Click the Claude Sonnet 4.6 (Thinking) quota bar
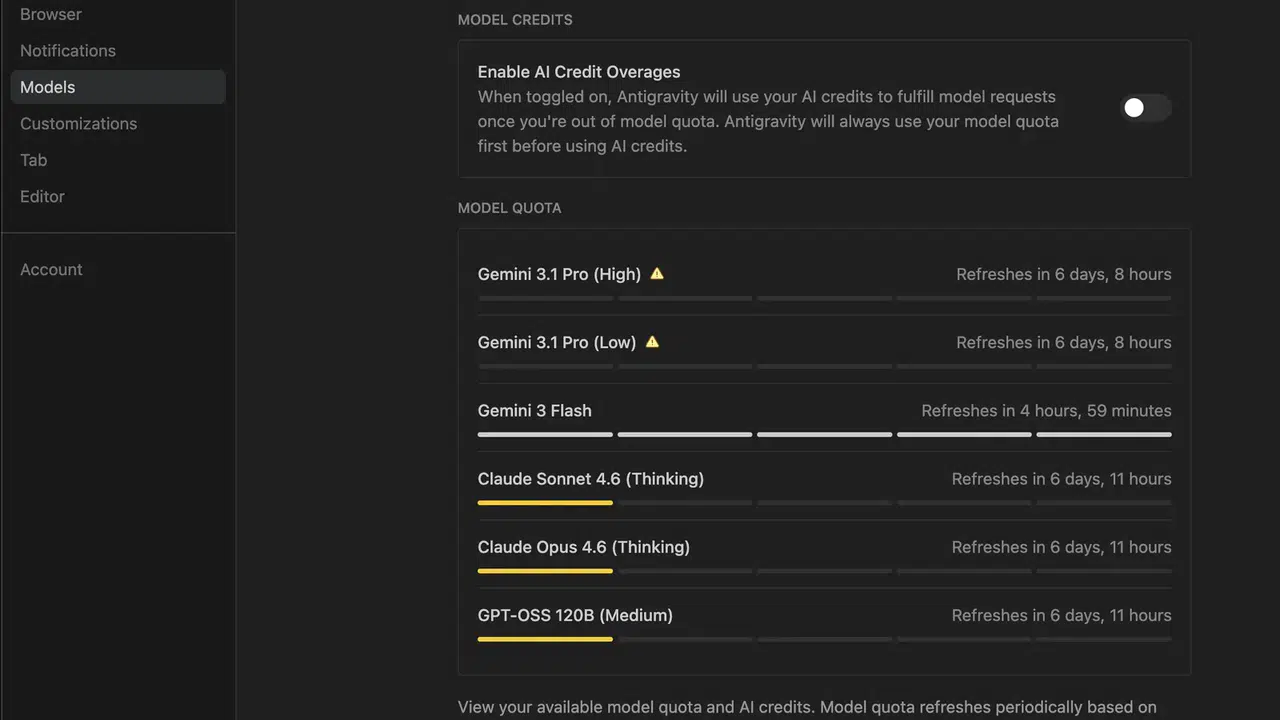The width and height of the screenshot is (1280, 720). (x=824, y=502)
